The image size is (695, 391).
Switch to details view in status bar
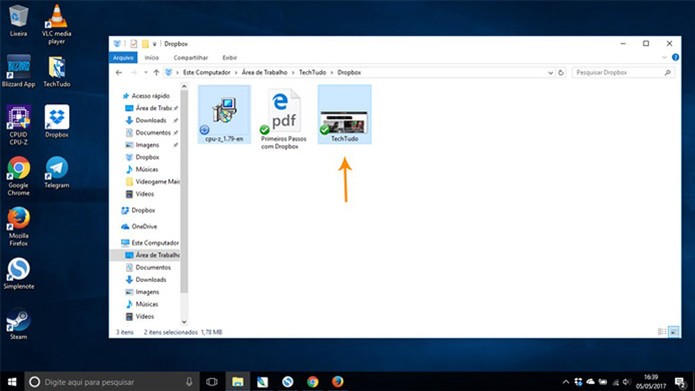click(x=662, y=332)
